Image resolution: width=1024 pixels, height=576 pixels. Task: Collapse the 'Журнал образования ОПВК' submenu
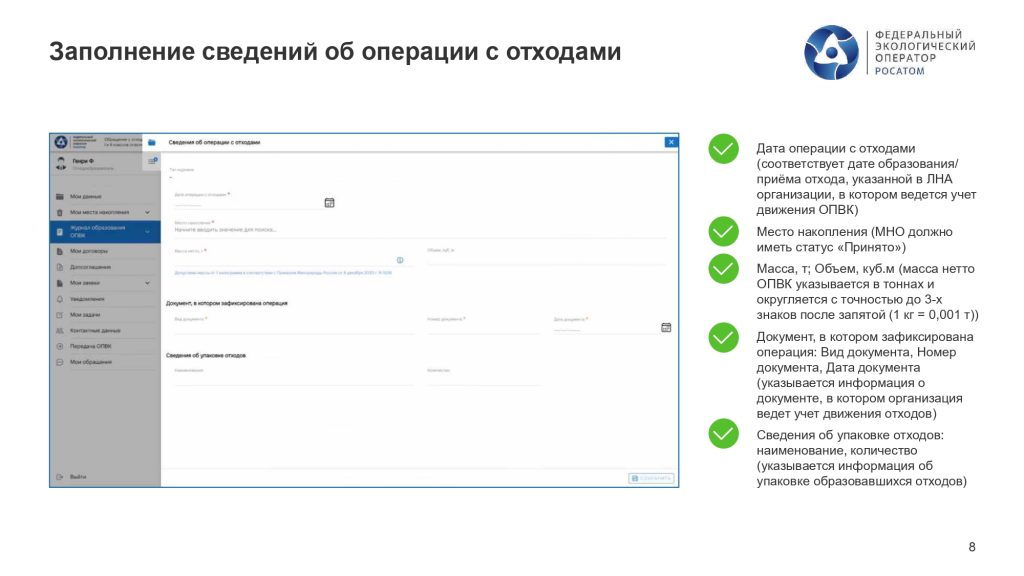(x=148, y=232)
